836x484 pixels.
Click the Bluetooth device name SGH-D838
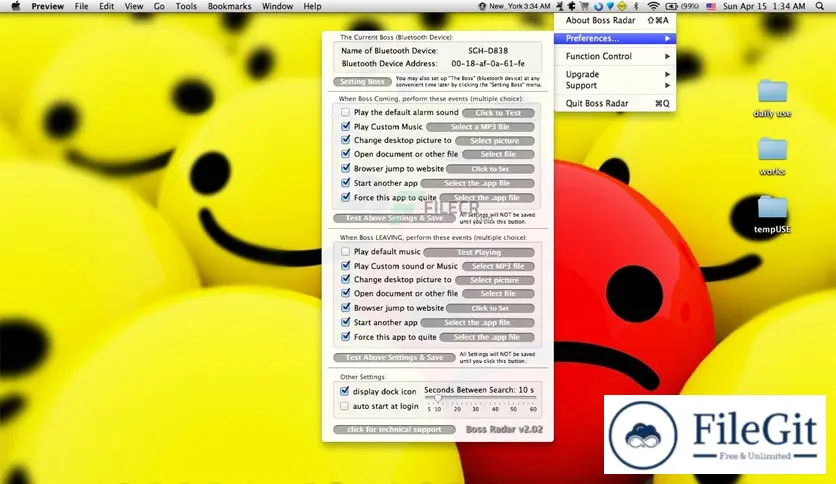click(488, 51)
